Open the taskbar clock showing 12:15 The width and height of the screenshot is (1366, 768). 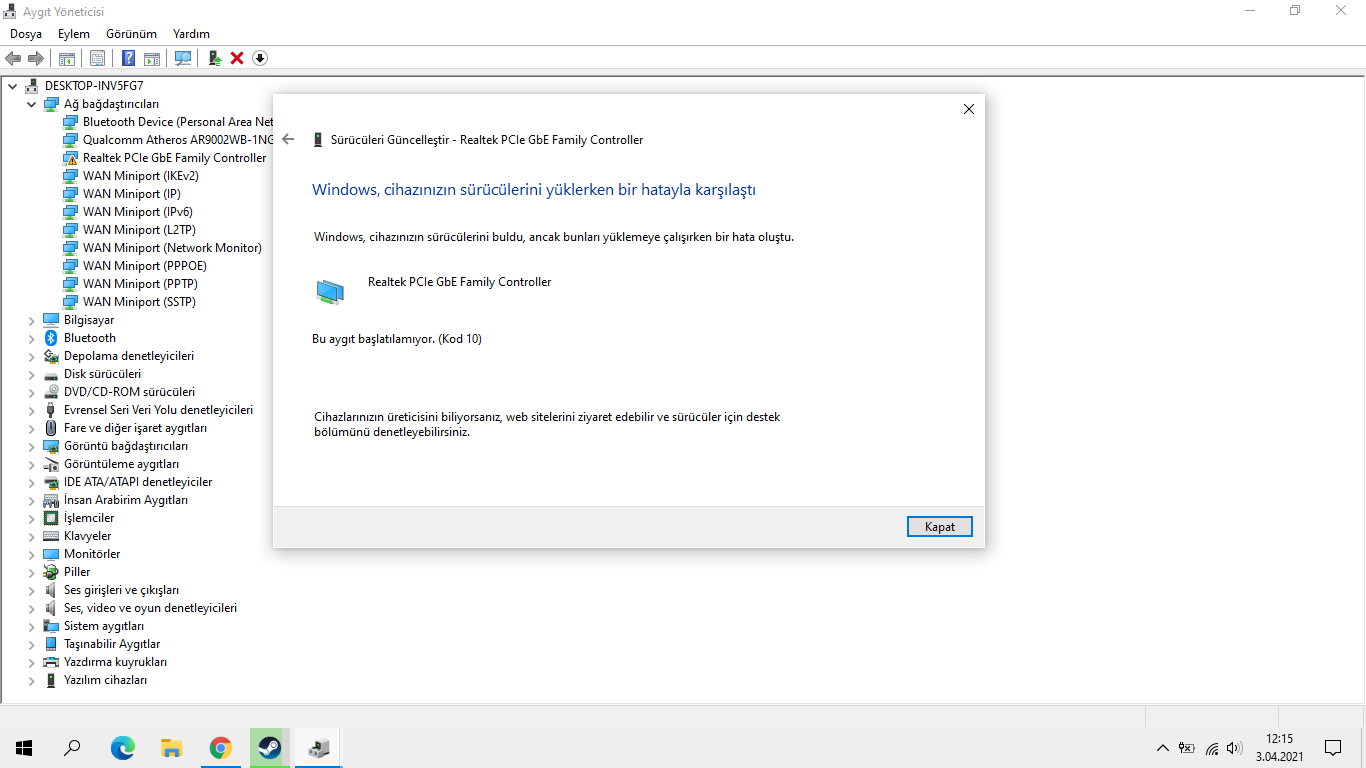pos(1279,748)
